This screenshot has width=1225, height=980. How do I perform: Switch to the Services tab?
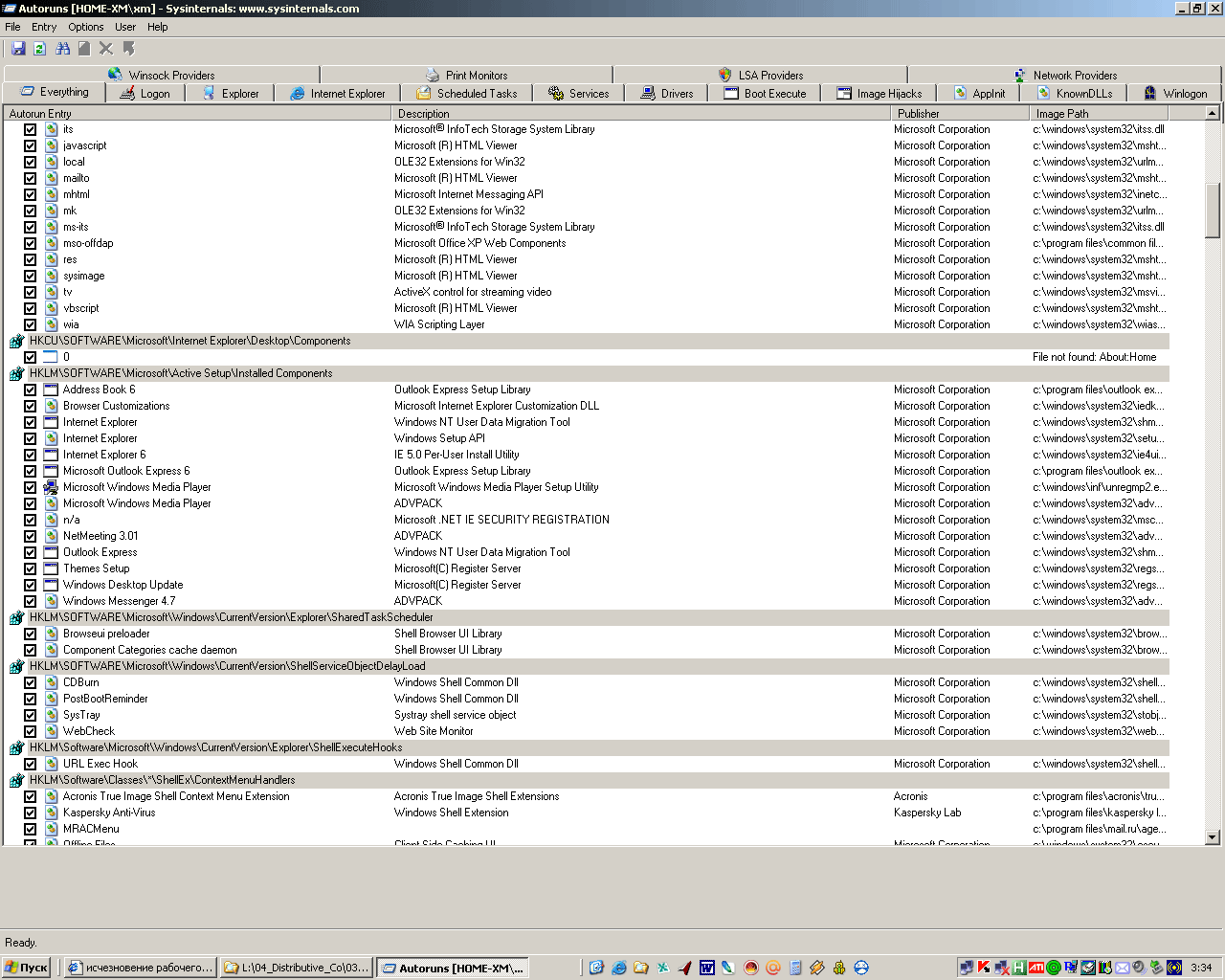coord(578,93)
